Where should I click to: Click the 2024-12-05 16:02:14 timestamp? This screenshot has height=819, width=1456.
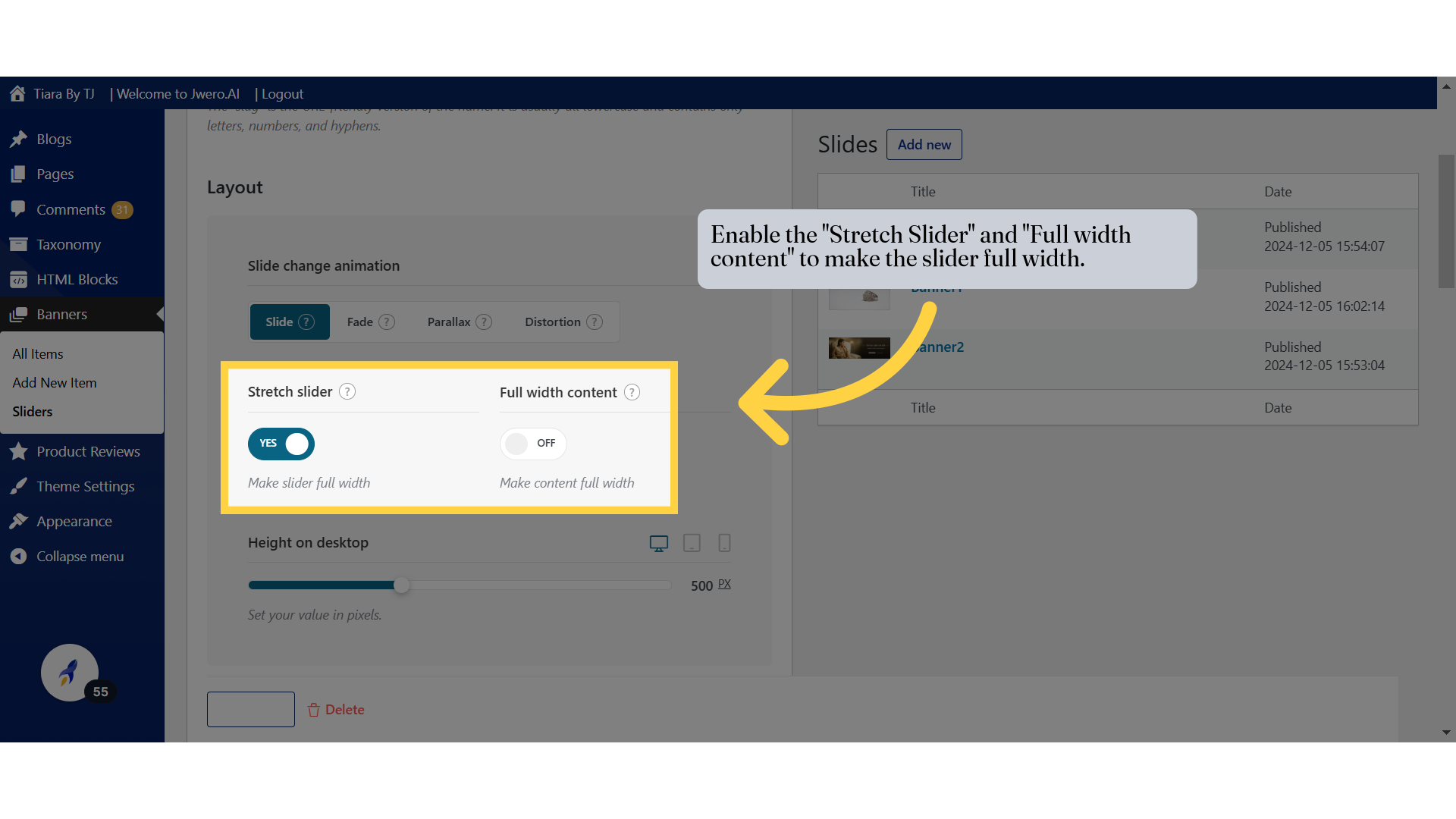1324,306
